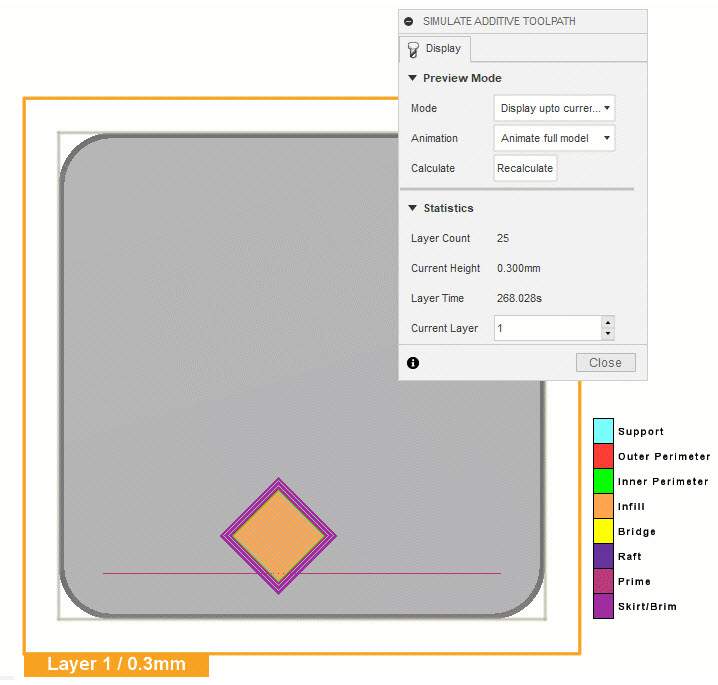Click the red Outer Perimeter swatch
Viewport: 718px width, 685px height.
[x=603, y=456]
